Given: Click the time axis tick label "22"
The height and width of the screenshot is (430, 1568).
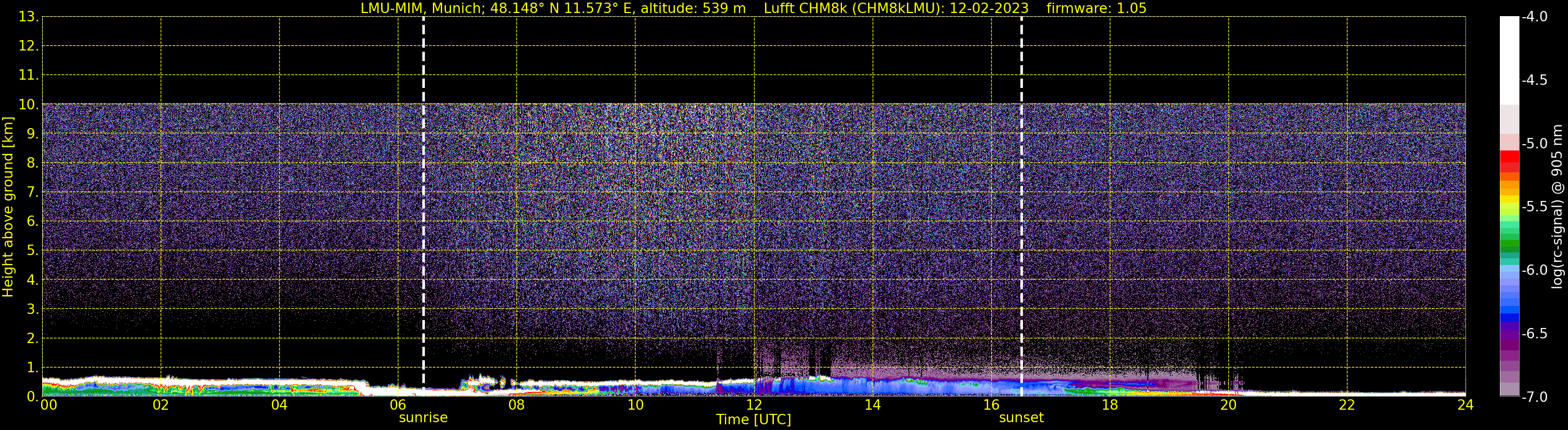Looking at the screenshot, I should (1347, 405).
